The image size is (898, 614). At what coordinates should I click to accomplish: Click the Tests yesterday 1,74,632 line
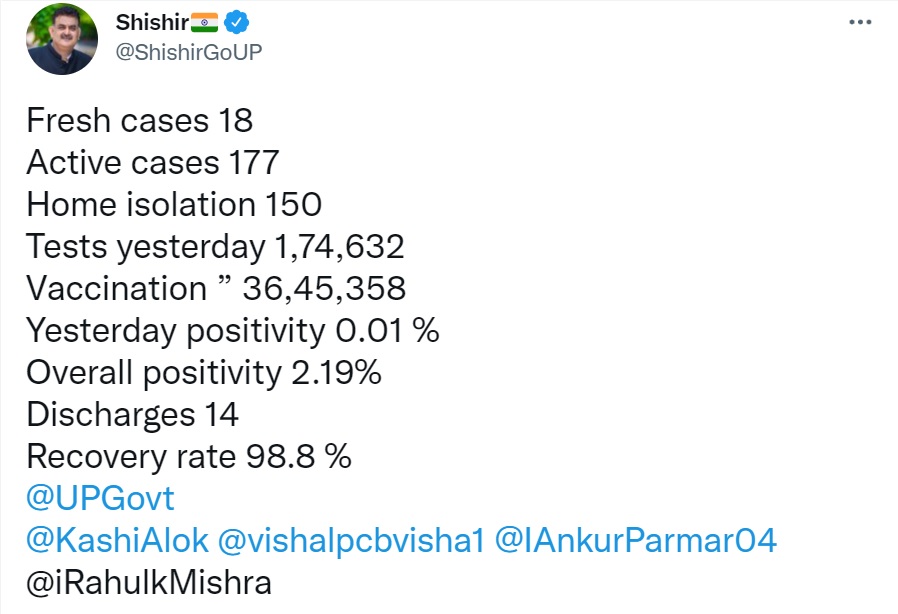click(x=215, y=247)
